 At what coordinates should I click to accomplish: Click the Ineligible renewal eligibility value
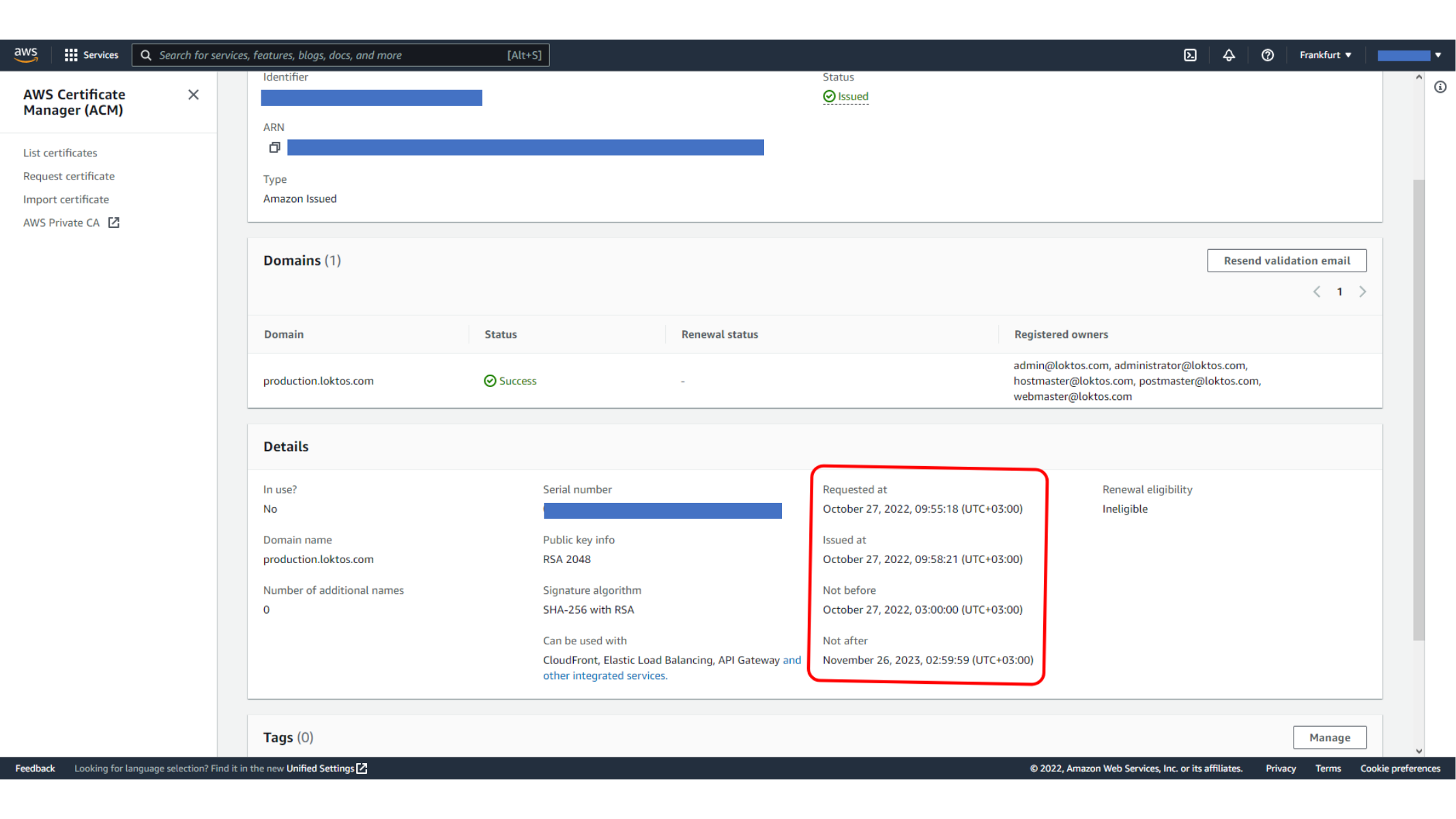click(1125, 509)
